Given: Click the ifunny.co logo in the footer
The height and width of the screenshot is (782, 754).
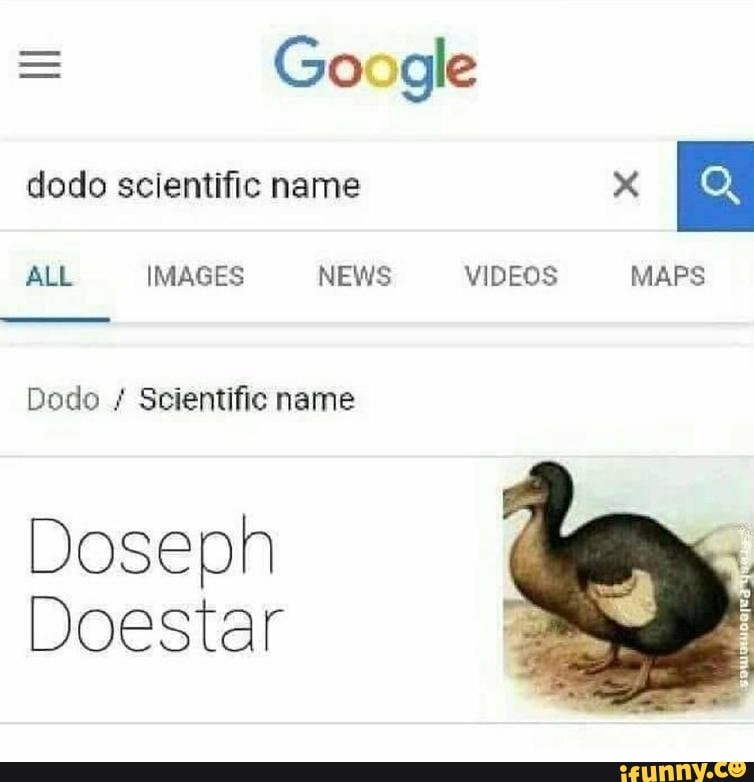Looking at the screenshot, I should pyautogui.click(x=683, y=772).
